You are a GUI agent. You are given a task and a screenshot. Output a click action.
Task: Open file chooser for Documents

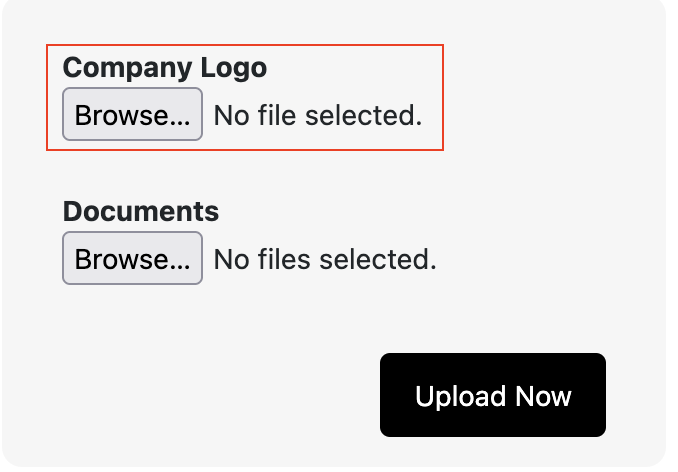click(132, 259)
